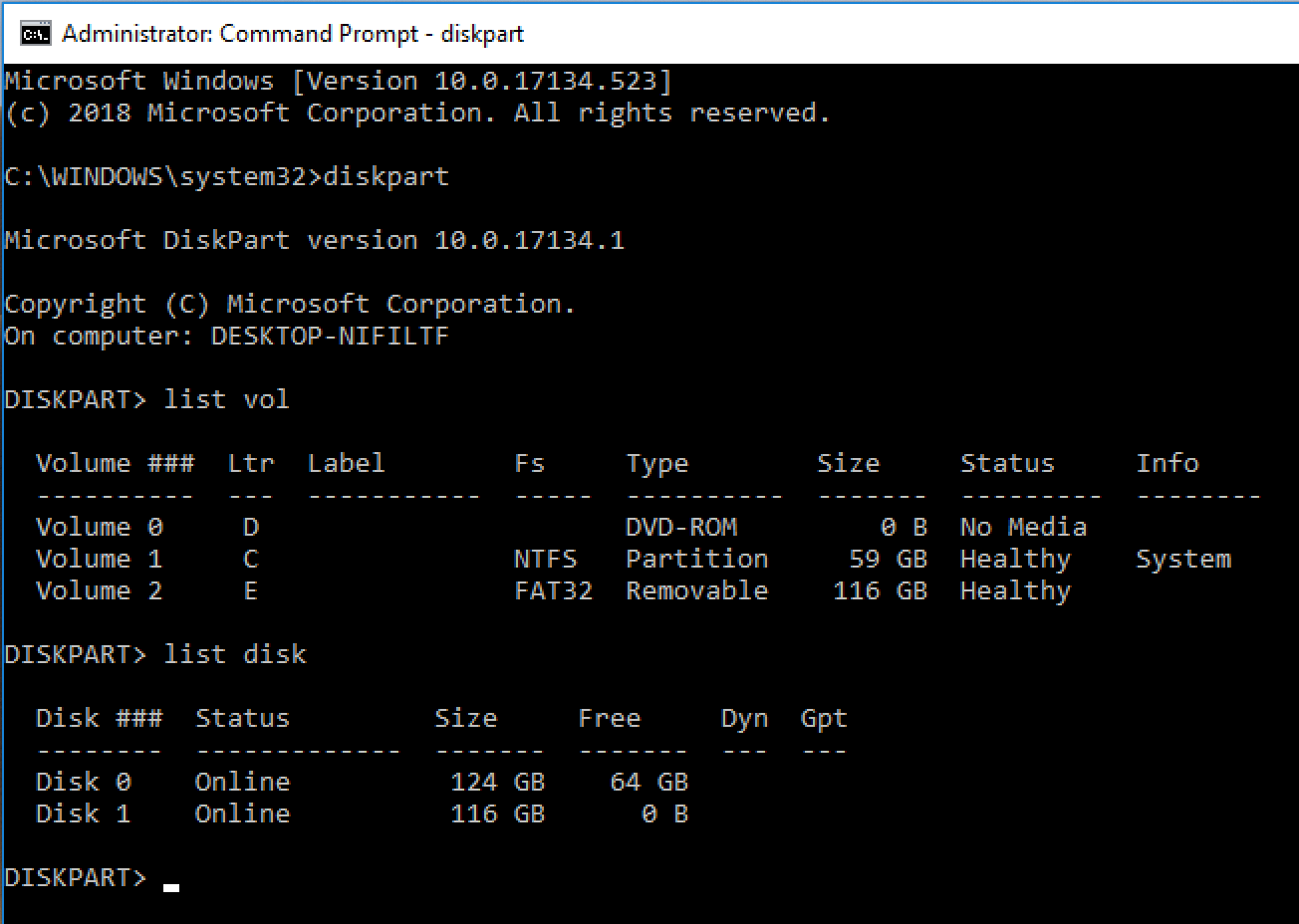Click the Microsoft DiskPart version text

[x=315, y=239]
